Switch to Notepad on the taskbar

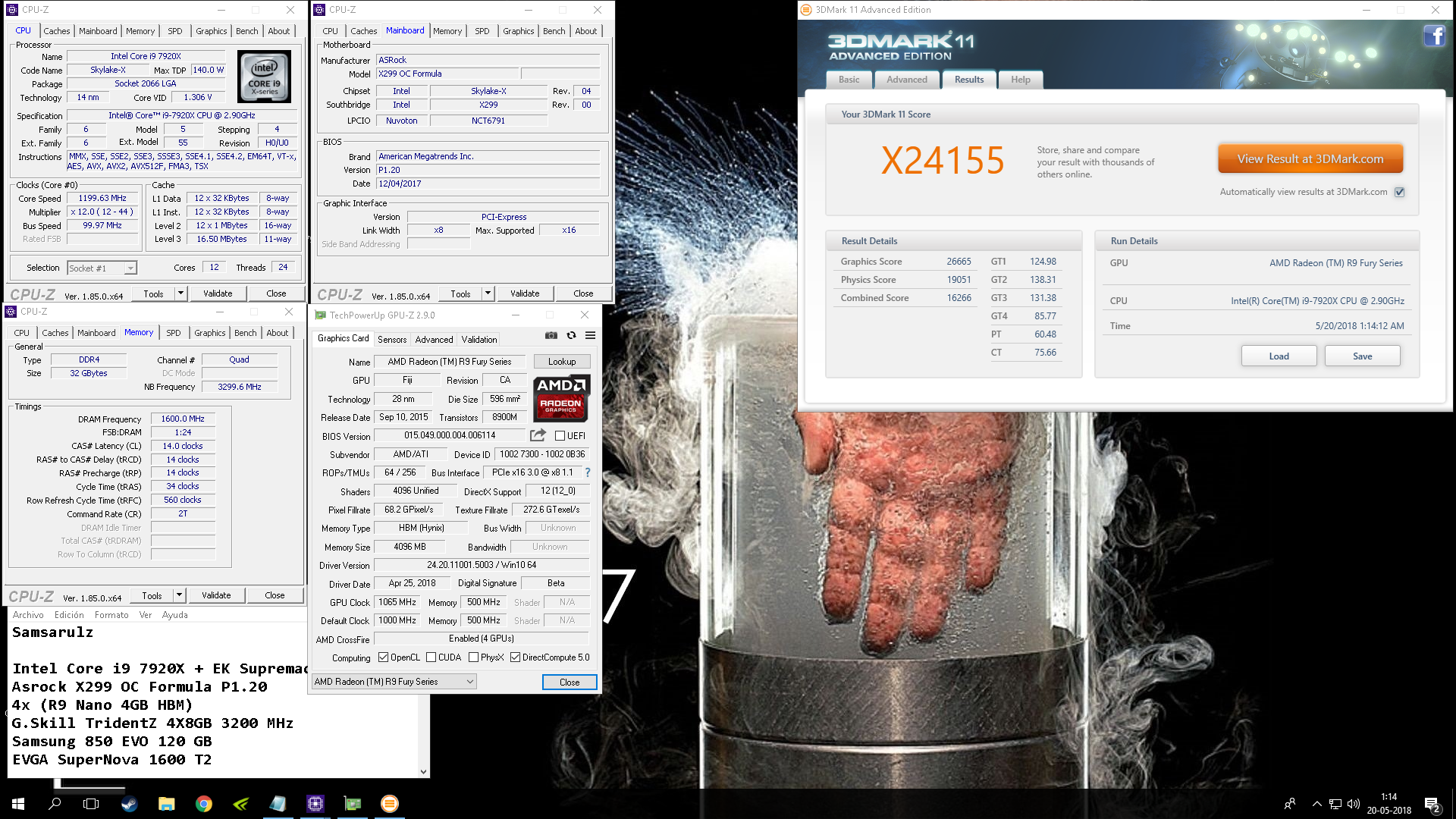278,804
